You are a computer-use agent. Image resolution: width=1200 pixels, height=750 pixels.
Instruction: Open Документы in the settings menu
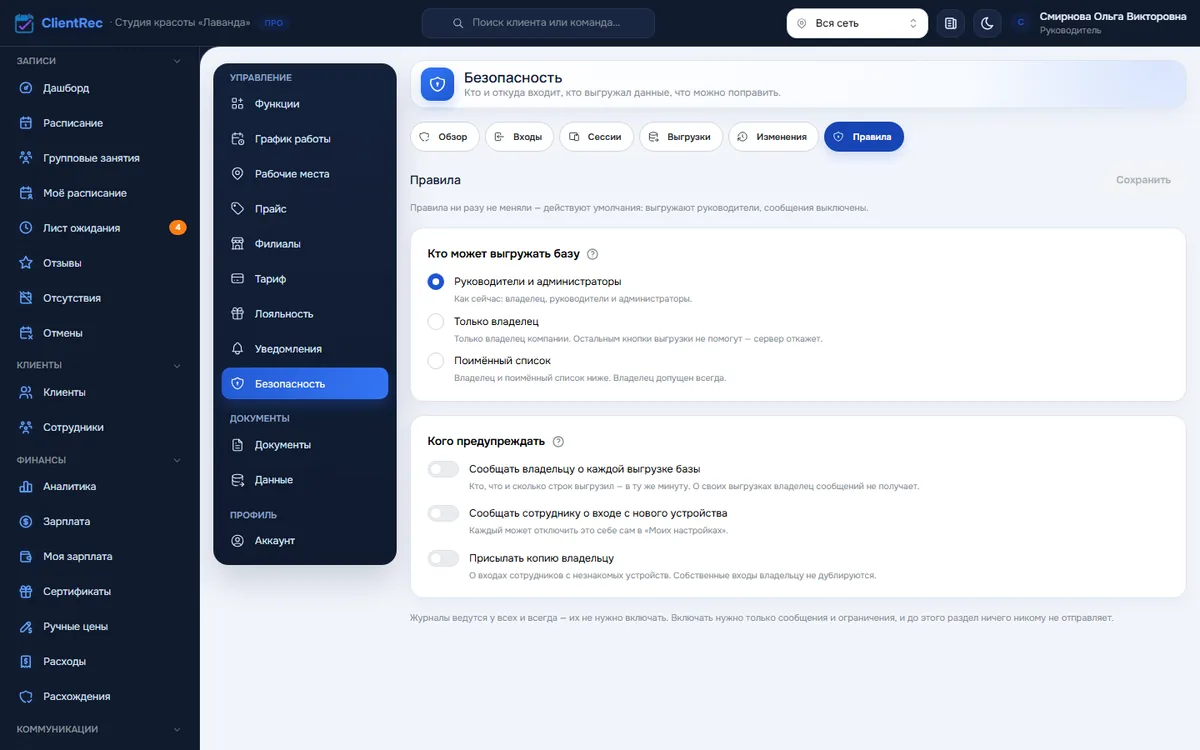click(x=305, y=445)
